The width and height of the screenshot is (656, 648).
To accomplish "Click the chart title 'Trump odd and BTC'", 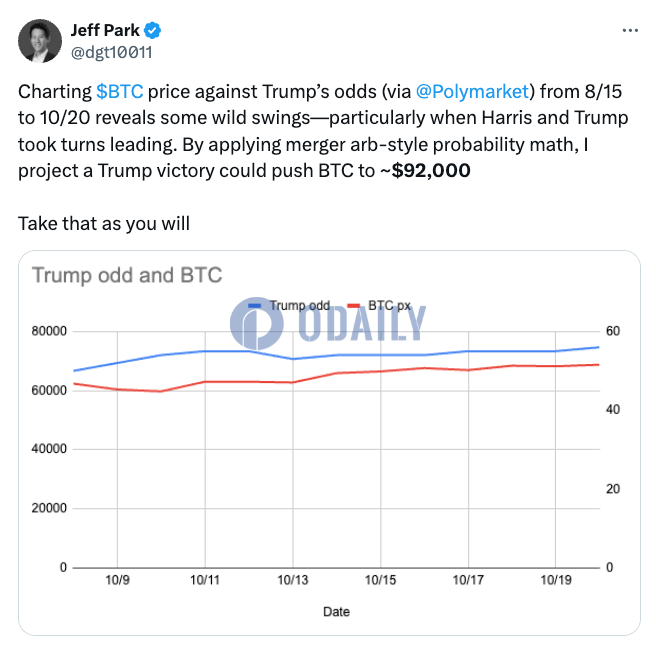I will [x=127, y=275].
